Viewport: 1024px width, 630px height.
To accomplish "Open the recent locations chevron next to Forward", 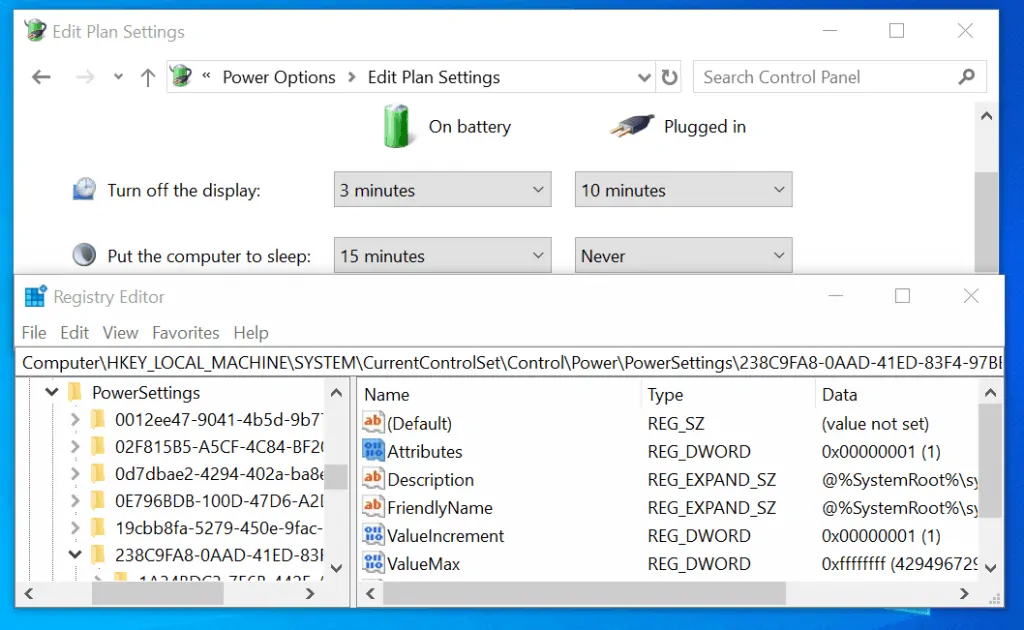I will coord(118,77).
